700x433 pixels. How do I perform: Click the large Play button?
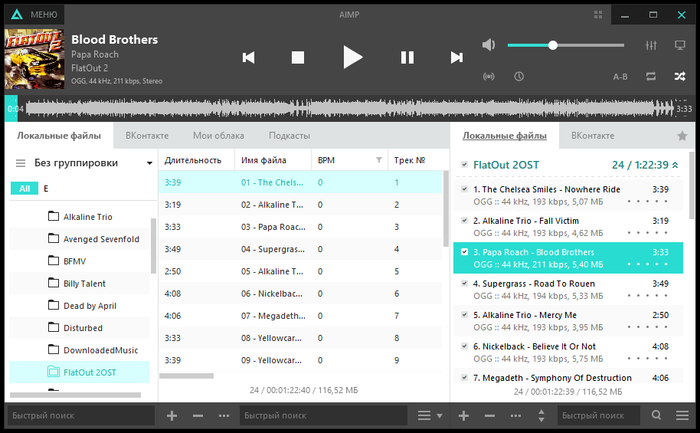(352, 57)
